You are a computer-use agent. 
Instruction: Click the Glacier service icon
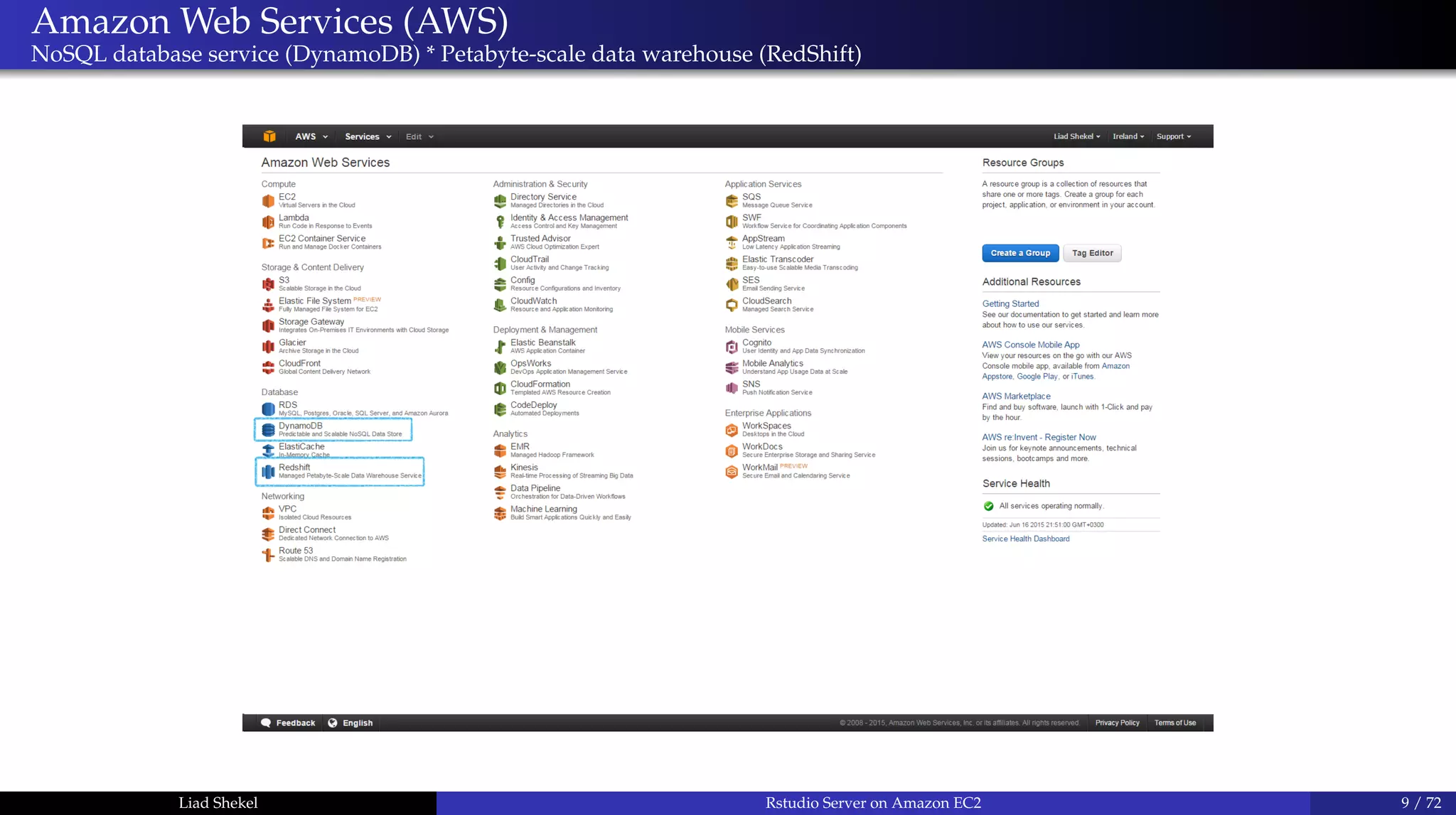coord(268,347)
